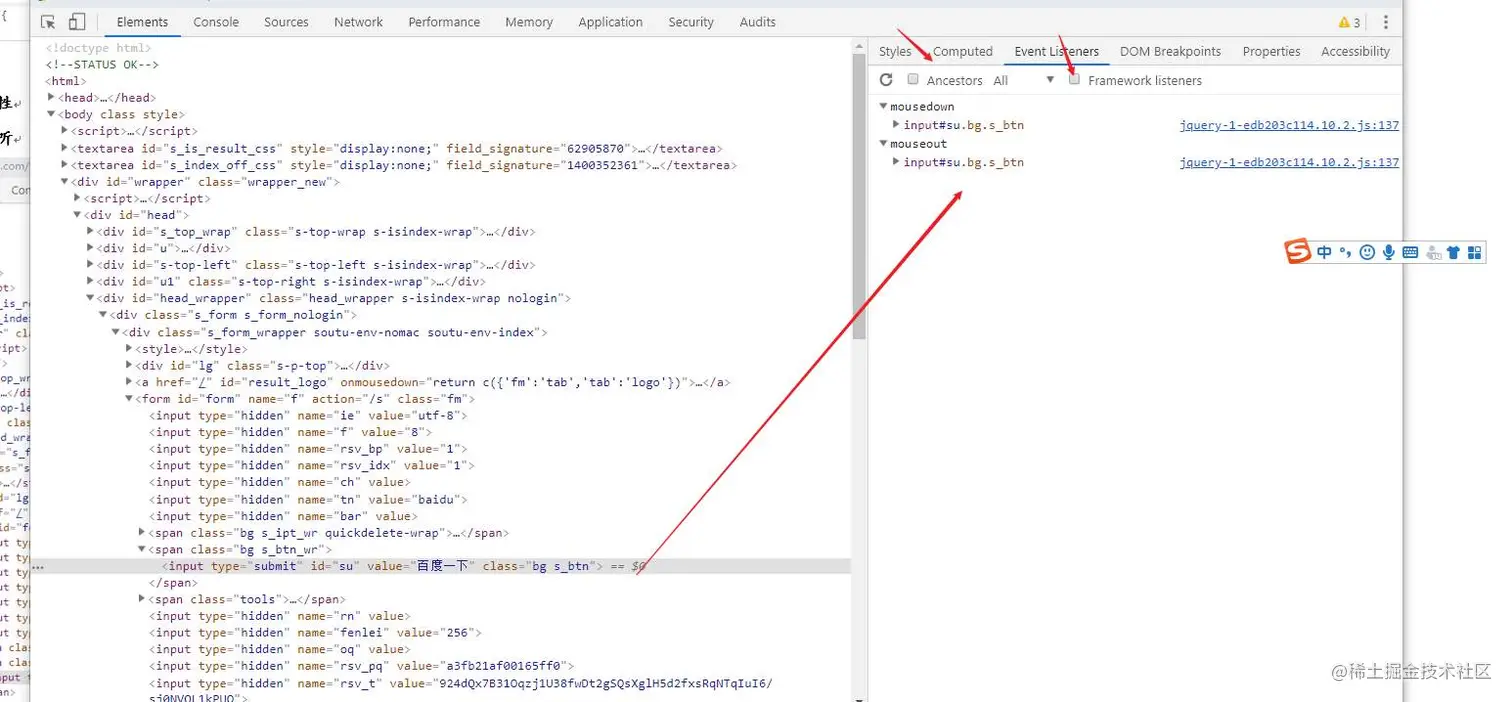
Task: Open the Performance tab
Action: click(444, 22)
